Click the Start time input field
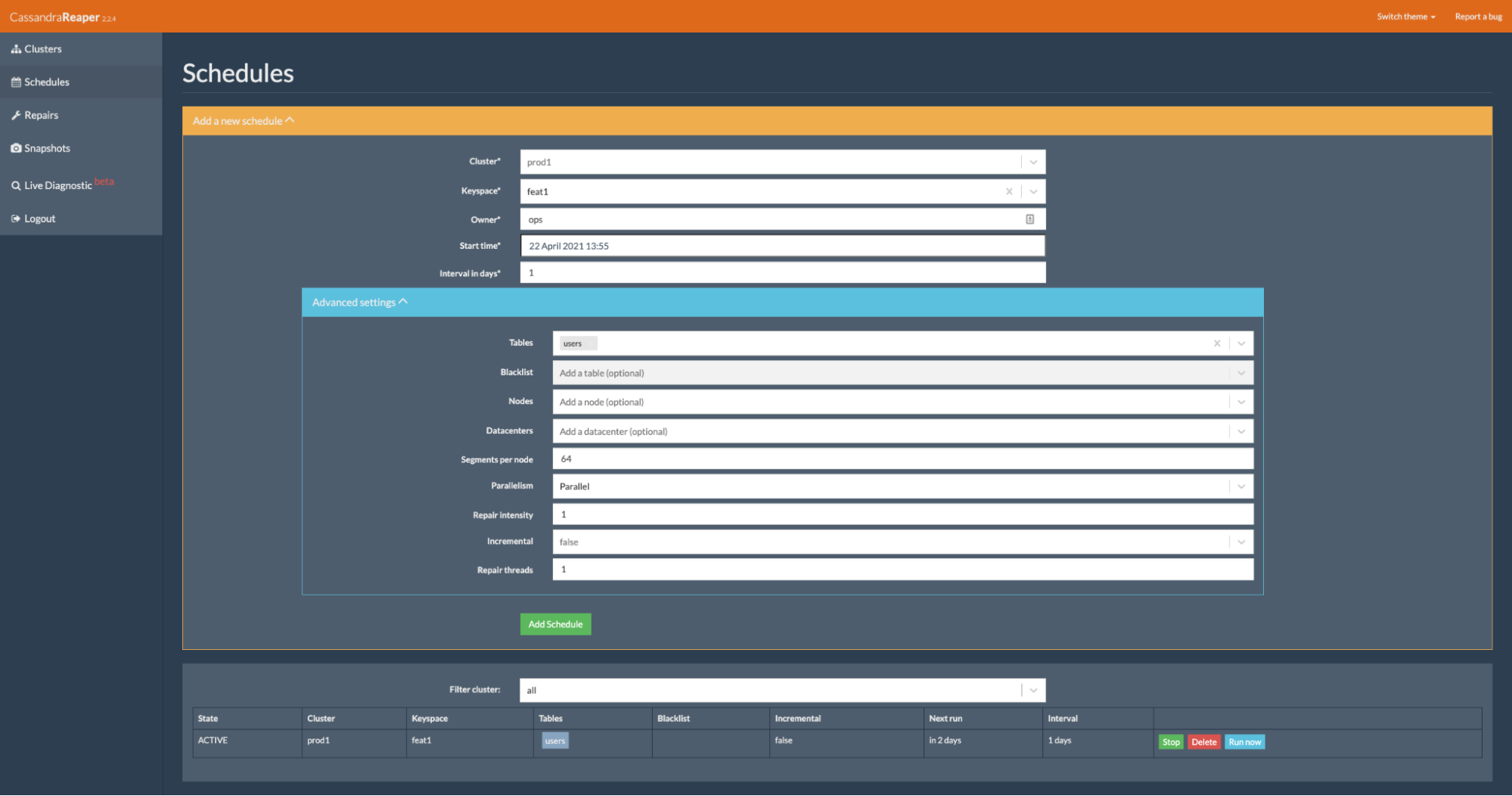The height and width of the screenshot is (796, 1512). (782, 246)
